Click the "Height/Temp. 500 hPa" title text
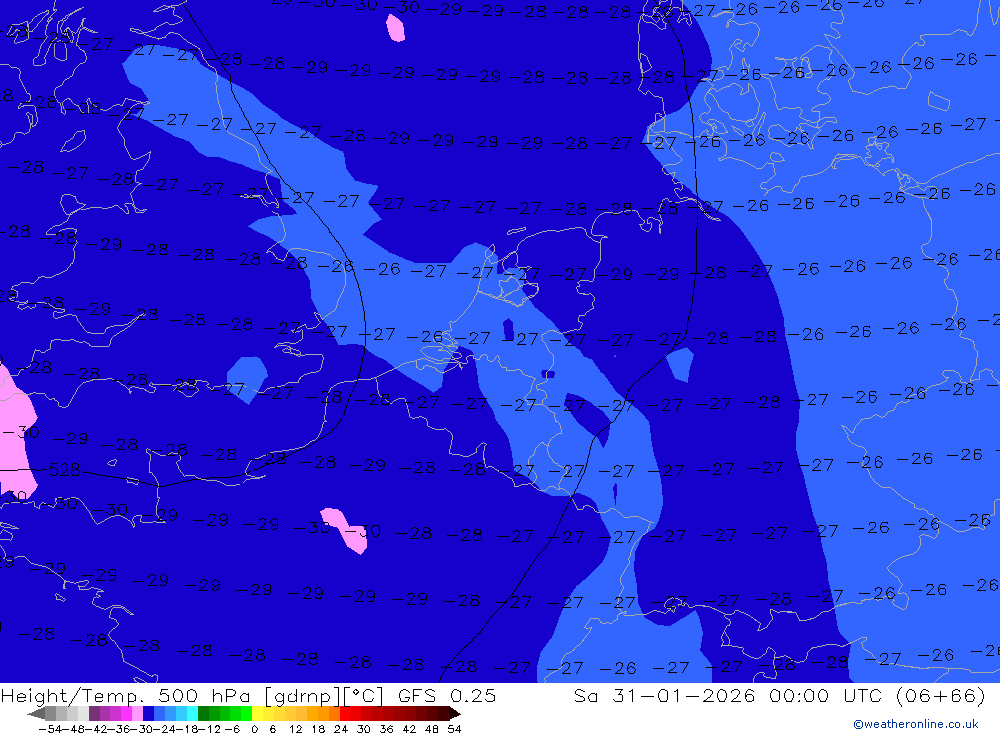This screenshot has height=733, width=1000. 128,695
